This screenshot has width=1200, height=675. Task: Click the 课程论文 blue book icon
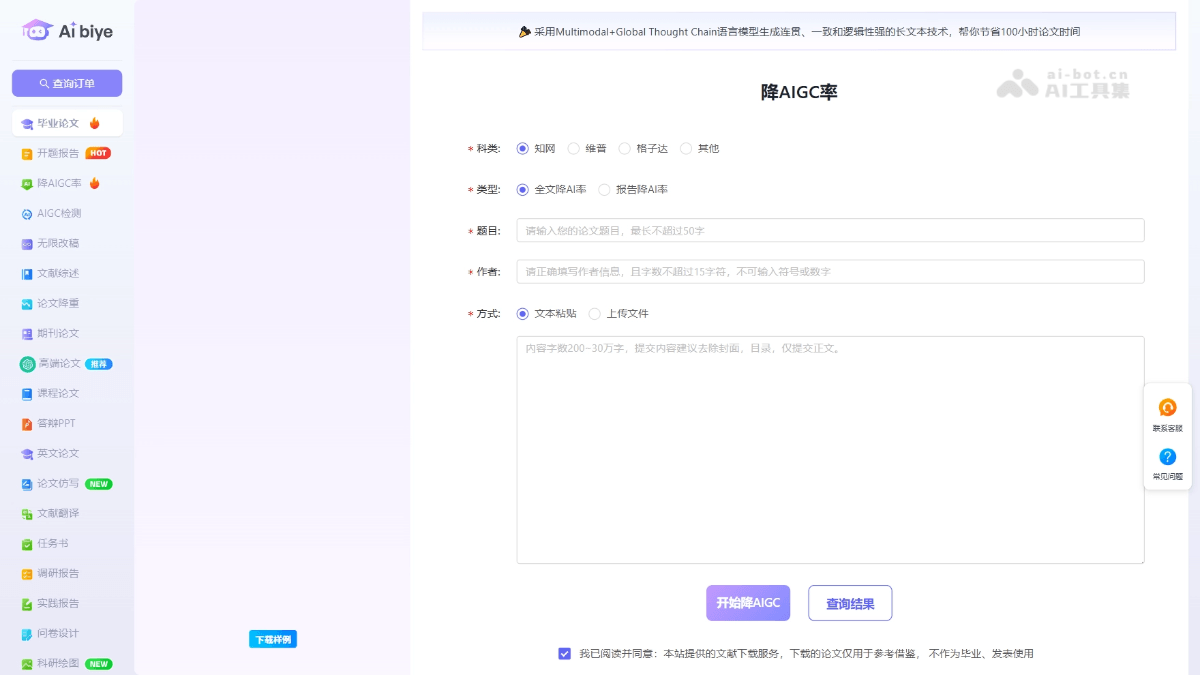coord(27,394)
